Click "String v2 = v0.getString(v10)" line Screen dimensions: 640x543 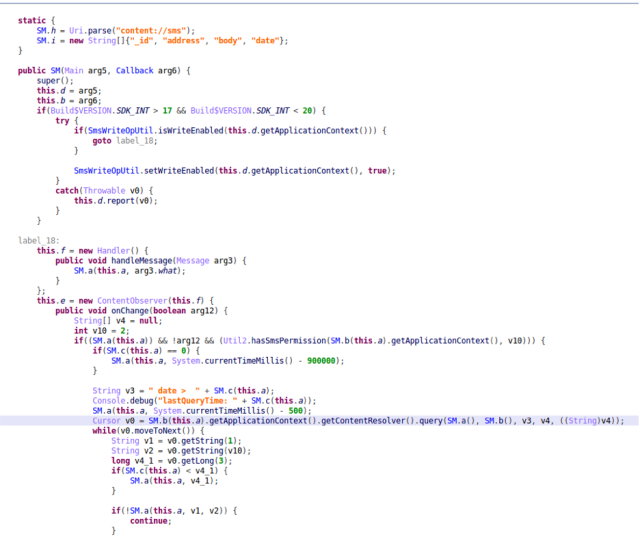(x=181, y=451)
